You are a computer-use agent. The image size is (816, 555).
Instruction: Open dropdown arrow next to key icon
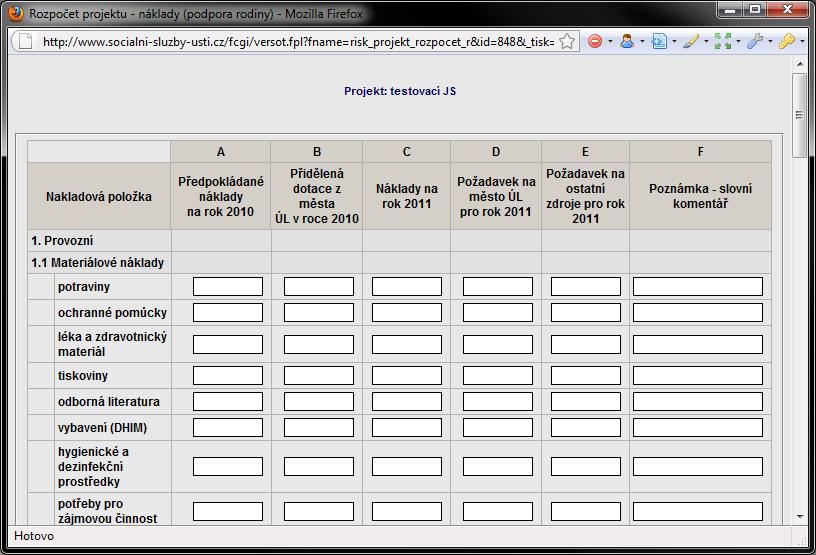tap(802, 41)
